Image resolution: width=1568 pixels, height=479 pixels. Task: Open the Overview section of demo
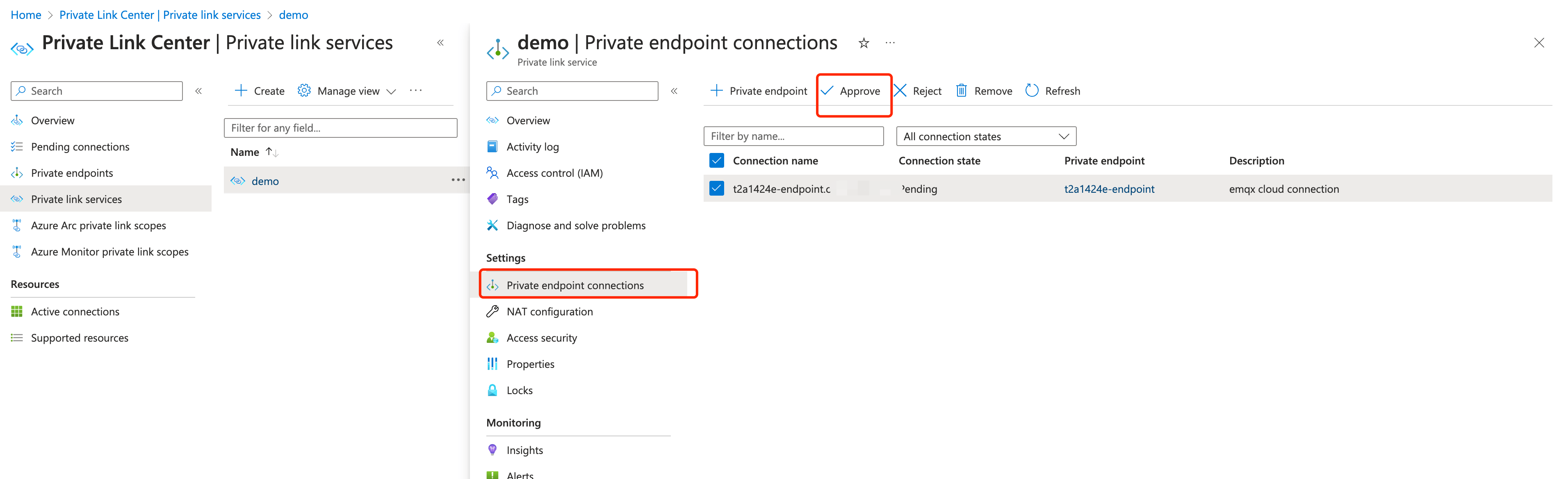pyautogui.click(x=528, y=120)
